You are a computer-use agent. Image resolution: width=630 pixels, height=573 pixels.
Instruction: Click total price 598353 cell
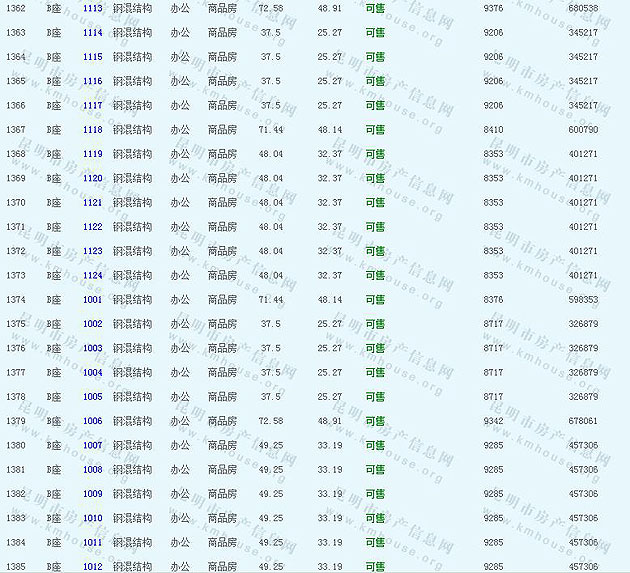coord(583,300)
